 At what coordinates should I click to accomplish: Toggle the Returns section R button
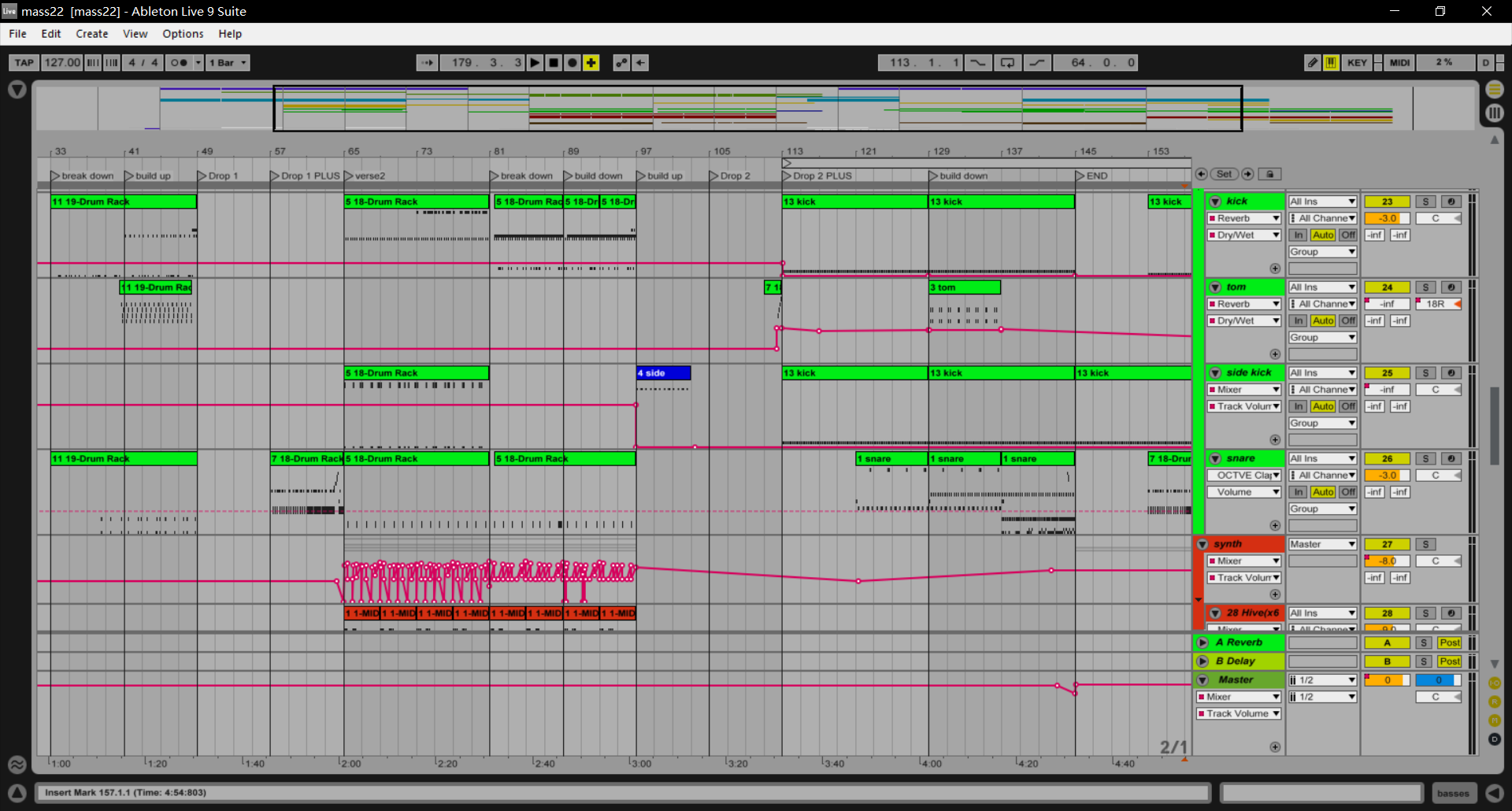(1495, 702)
